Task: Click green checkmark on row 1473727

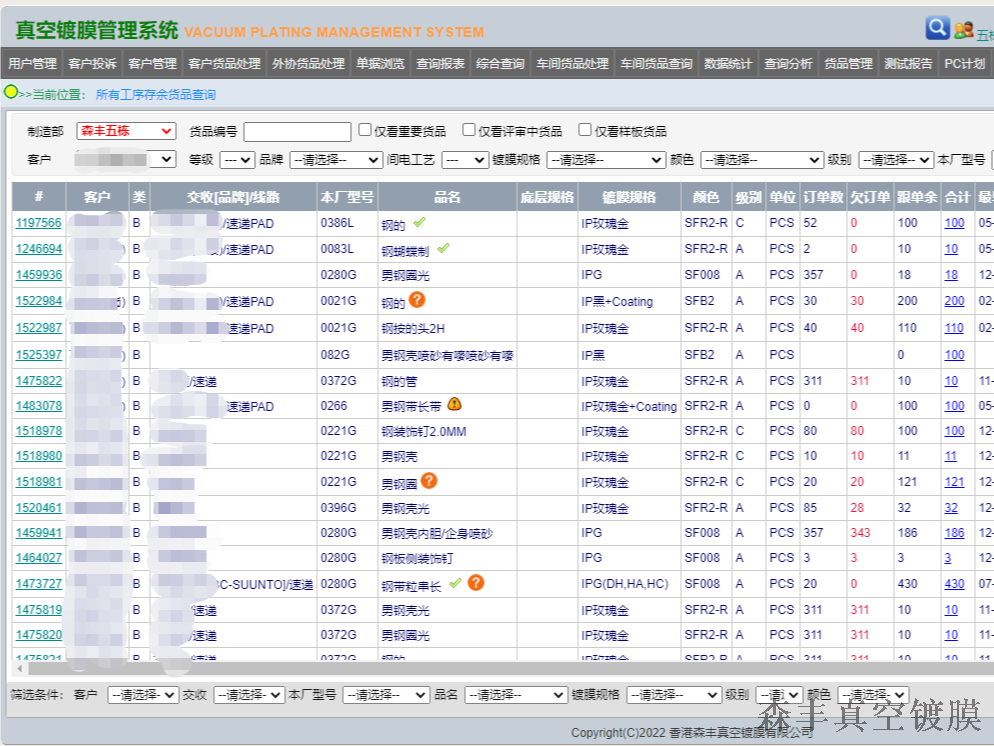Action: point(455,582)
